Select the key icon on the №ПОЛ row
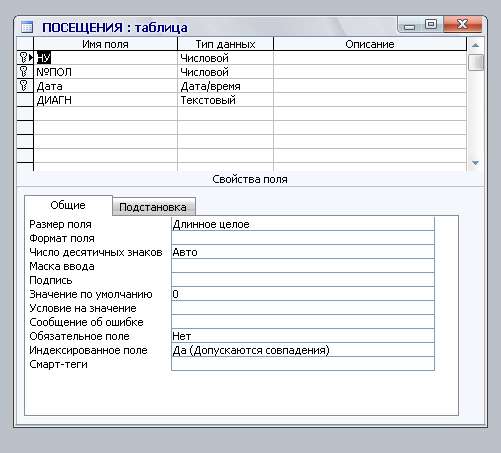Image resolution: width=501 pixels, height=453 pixels. point(23,72)
